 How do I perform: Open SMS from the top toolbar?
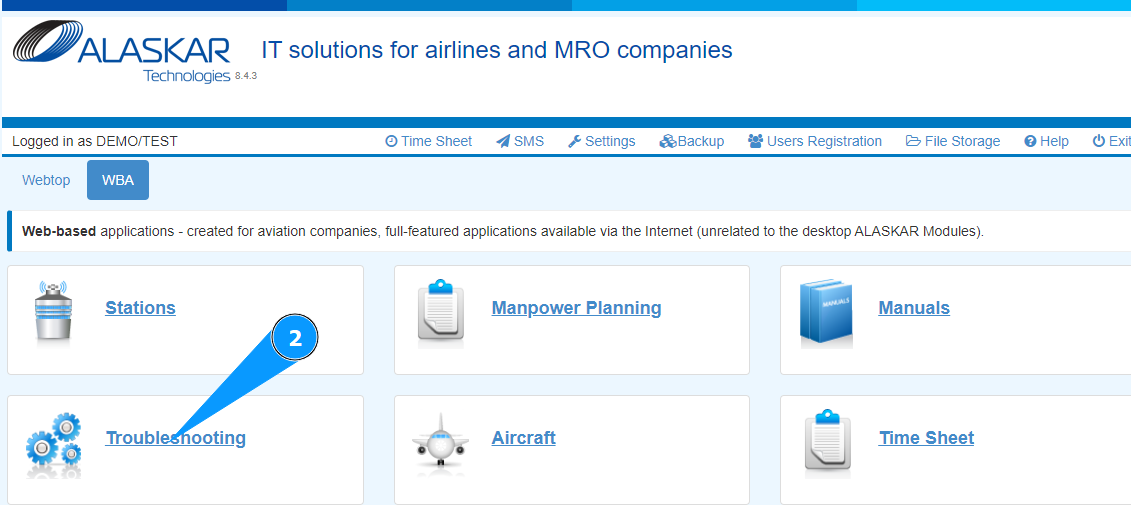click(520, 141)
